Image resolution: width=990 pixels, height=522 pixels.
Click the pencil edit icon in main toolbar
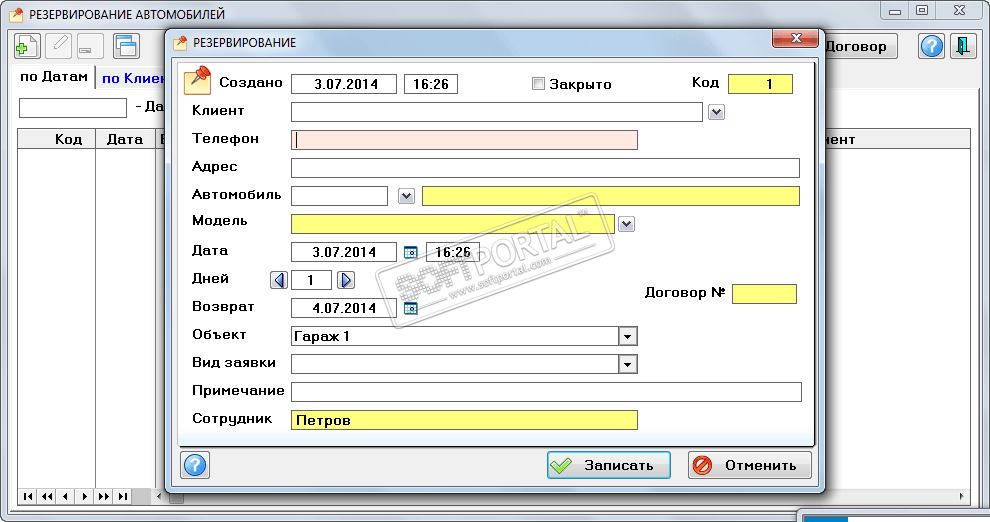[59, 46]
